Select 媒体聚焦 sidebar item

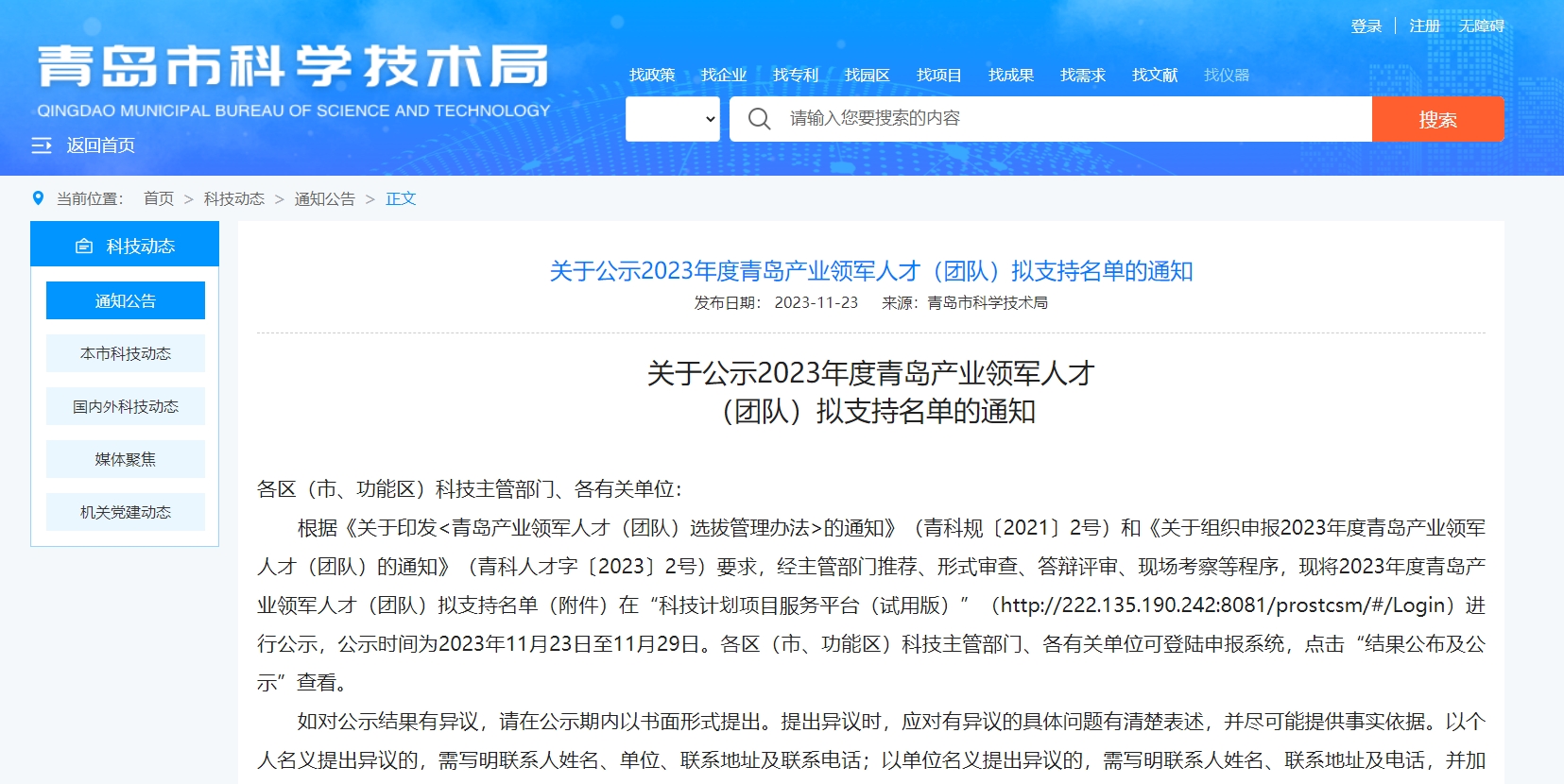point(126,459)
